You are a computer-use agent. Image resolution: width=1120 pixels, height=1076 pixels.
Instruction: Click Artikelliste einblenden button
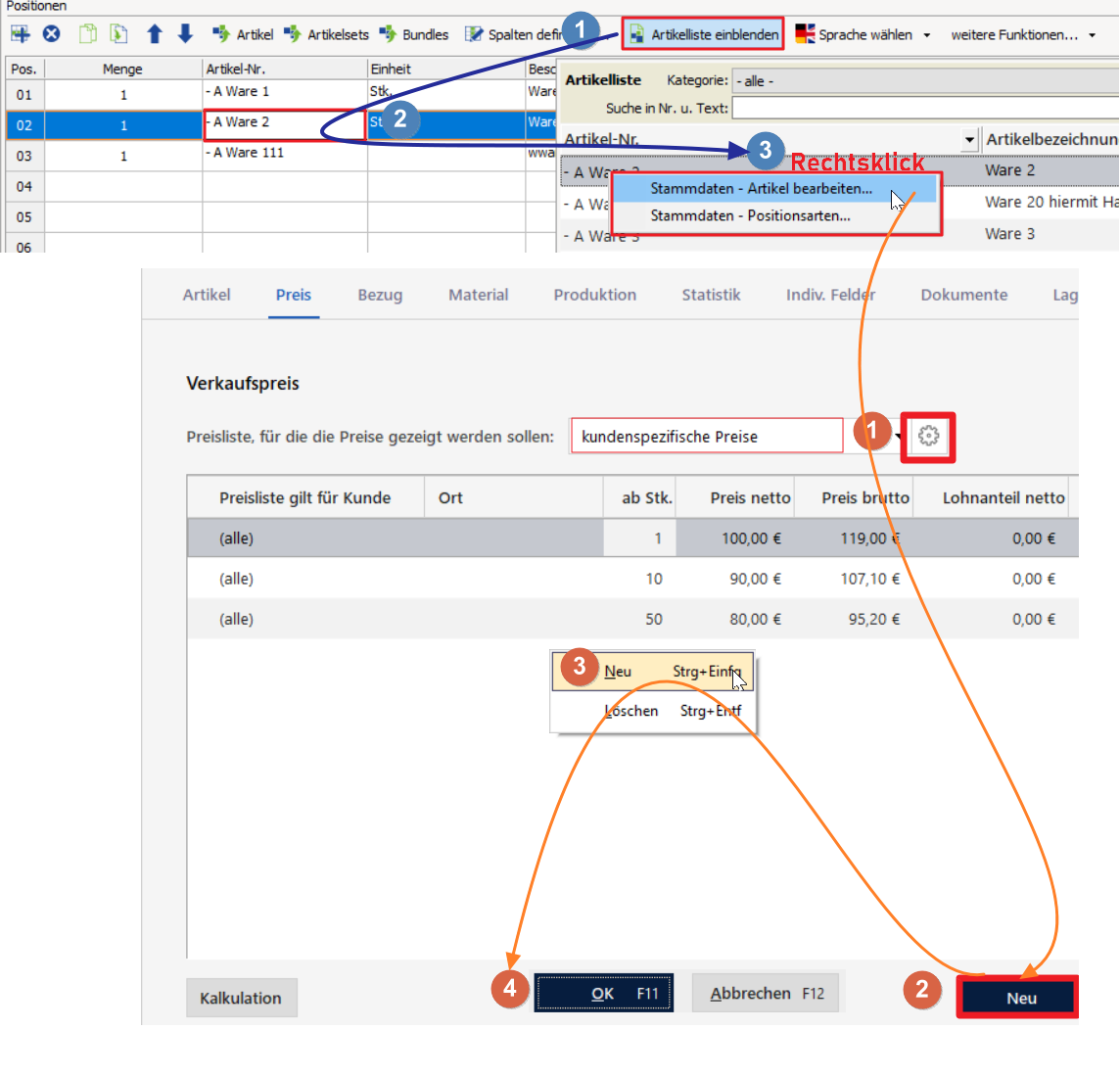tap(703, 34)
